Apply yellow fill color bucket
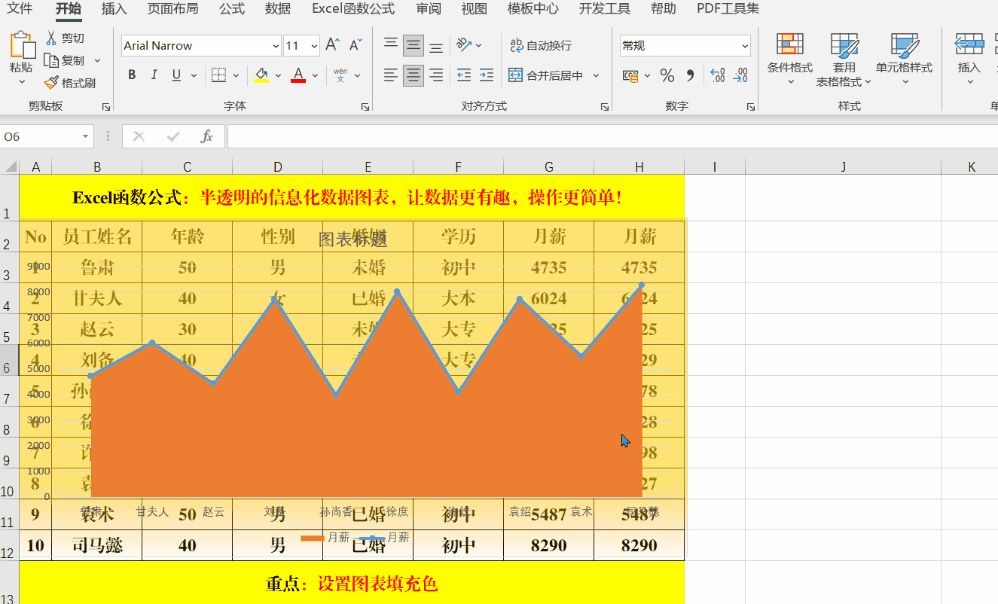Image resolution: width=998 pixels, height=604 pixels. 261,75
